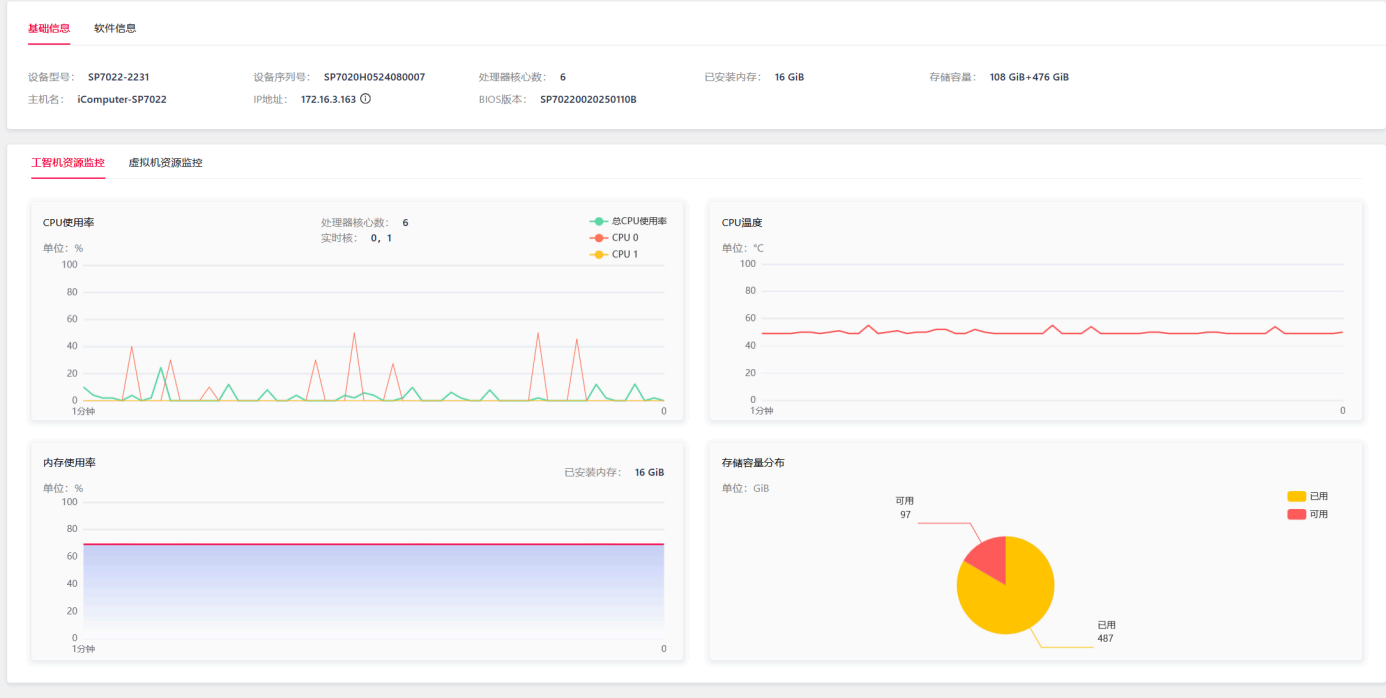The width and height of the screenshot is (1386, 698).
Task: Open the 虚拟机资源监控 tab
Action: [166, 162]
